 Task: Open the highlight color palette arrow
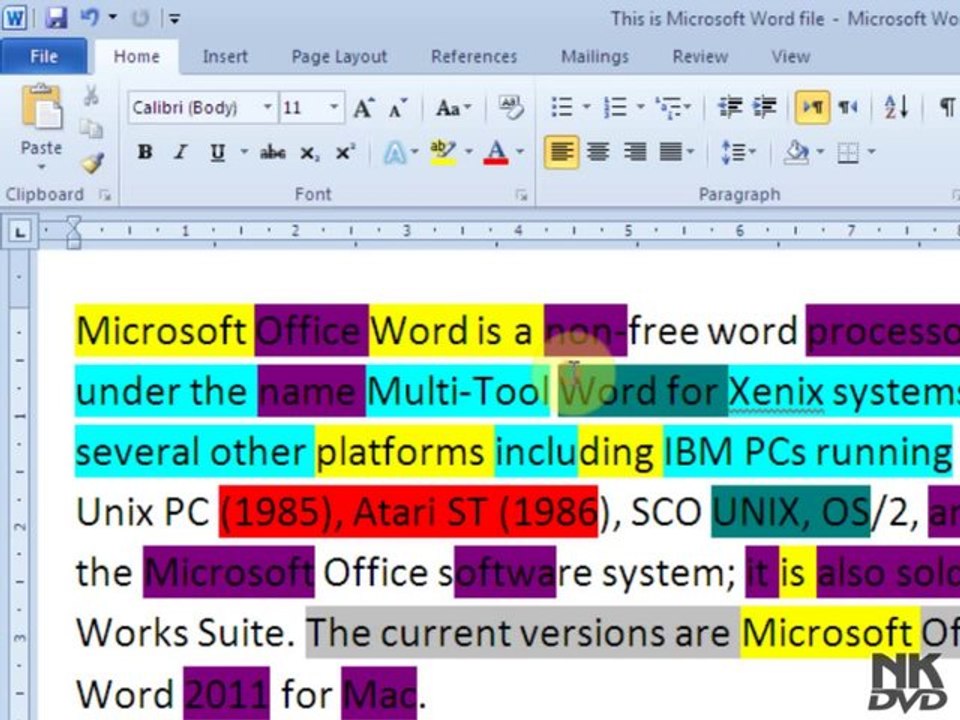tap(469, 151)
